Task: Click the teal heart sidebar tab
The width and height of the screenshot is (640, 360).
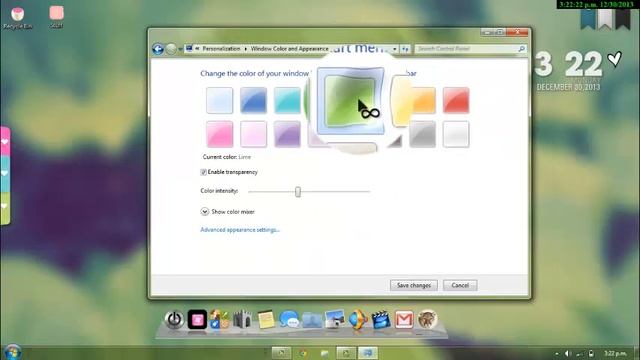Action: pyautogui.click(x=5, y=173)
